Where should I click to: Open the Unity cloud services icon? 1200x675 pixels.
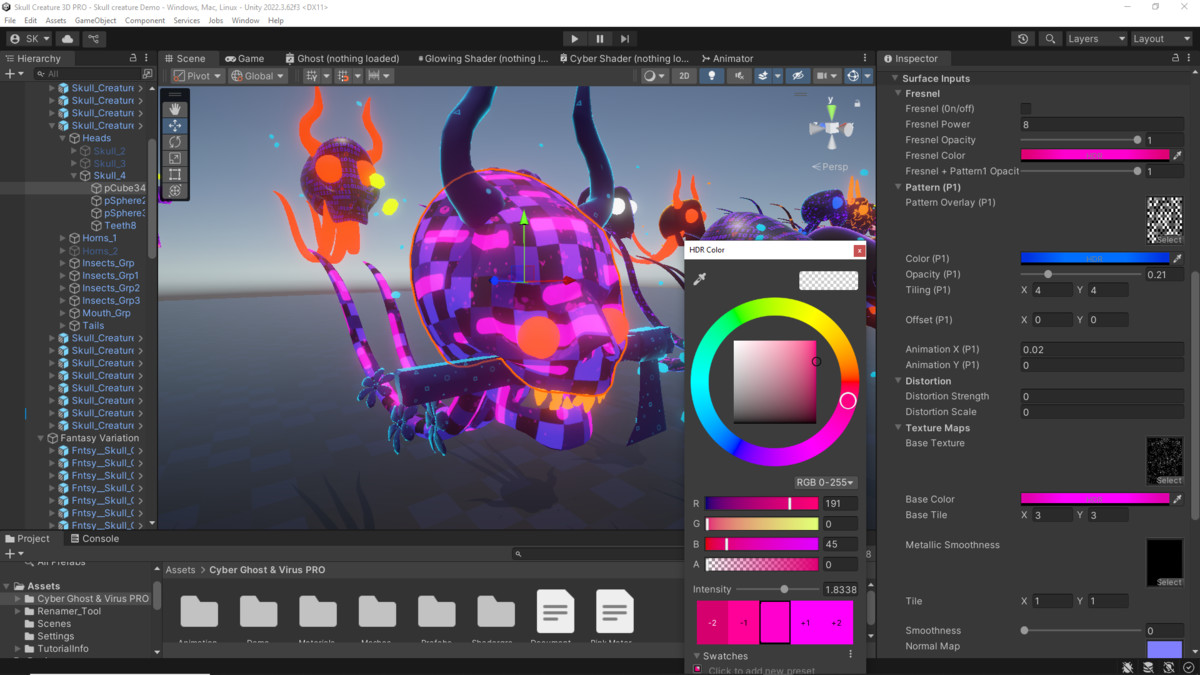68,39
